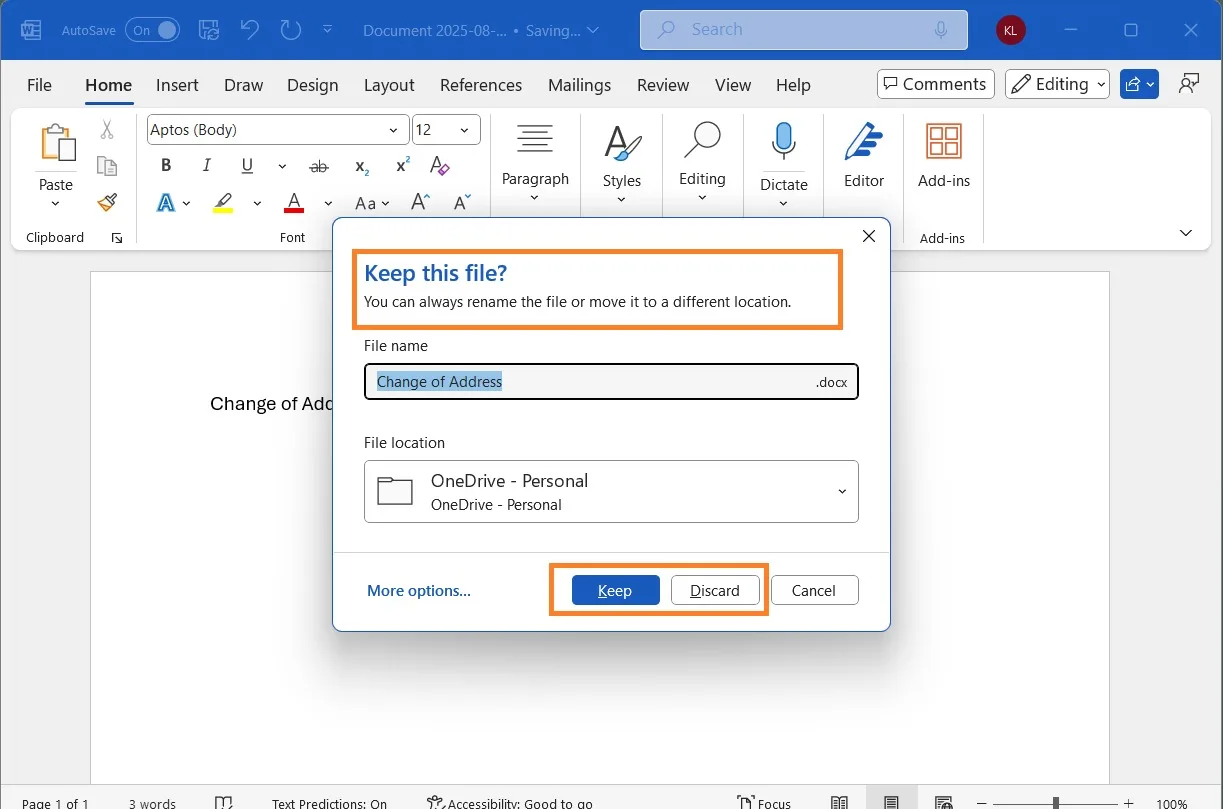Select the Format Painter tool

click(x=107, y=202)
